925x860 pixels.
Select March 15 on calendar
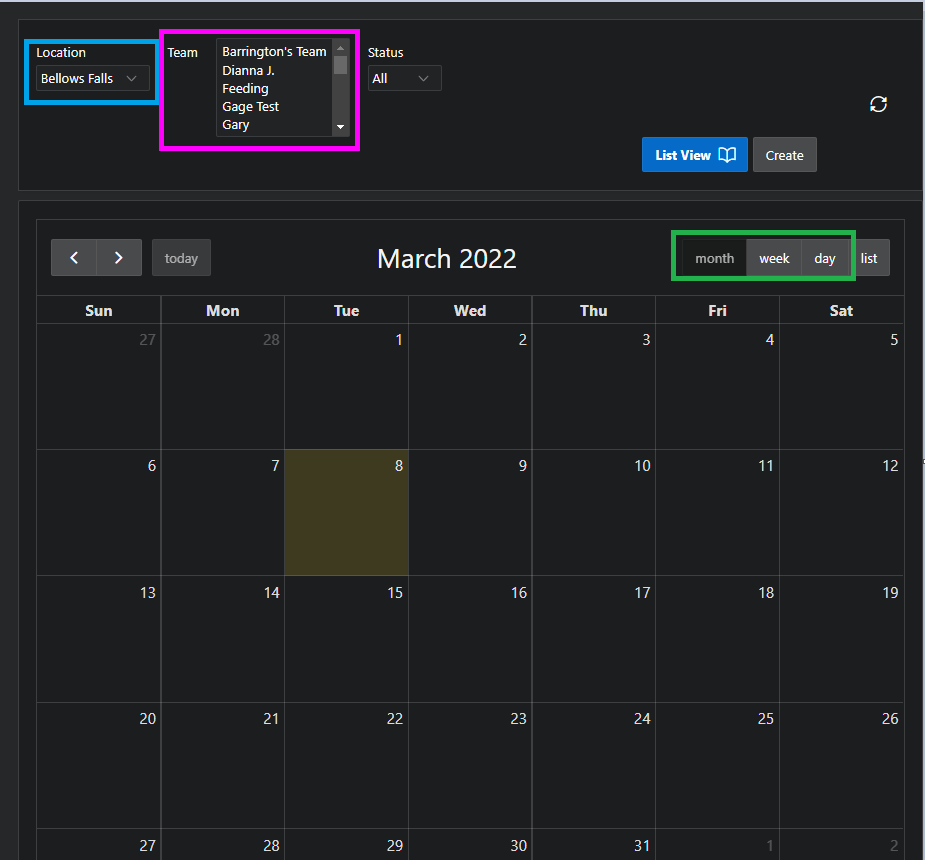coord(346,639)
